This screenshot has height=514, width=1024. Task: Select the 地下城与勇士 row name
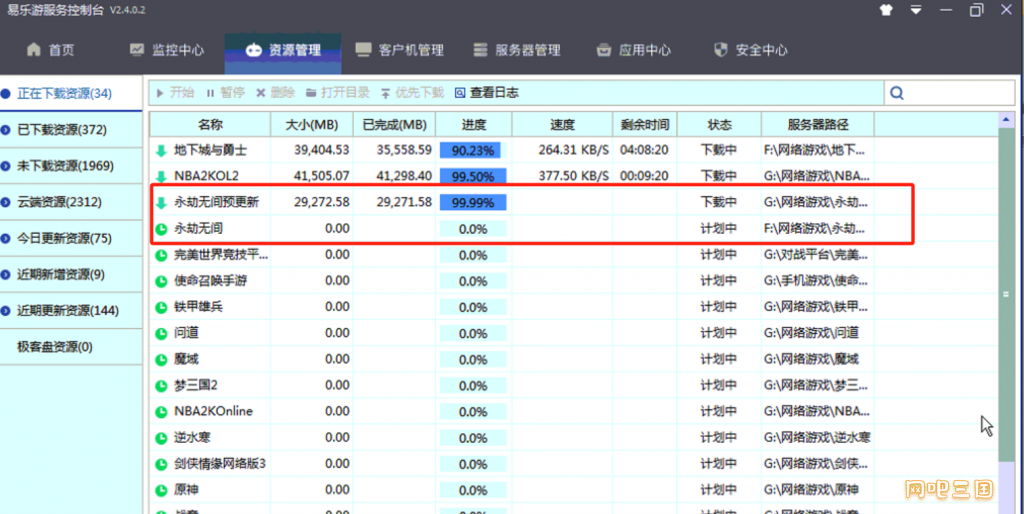click(x=210, y=150)
